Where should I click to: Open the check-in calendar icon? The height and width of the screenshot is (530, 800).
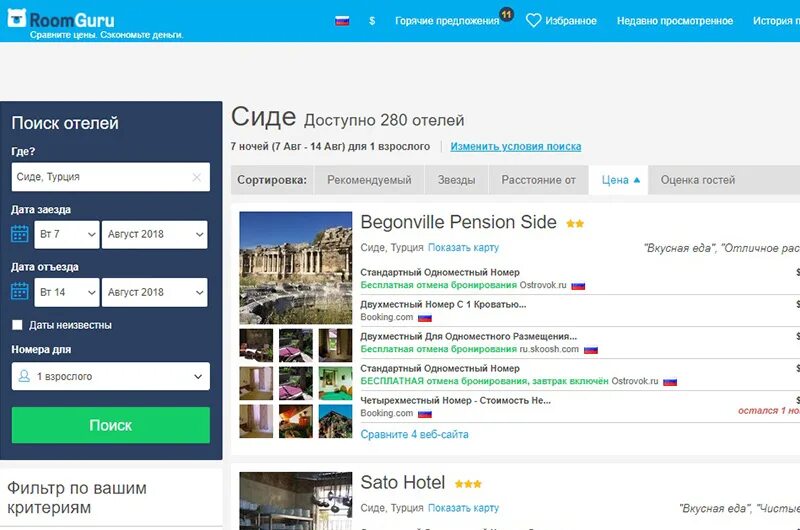[20, 234]
